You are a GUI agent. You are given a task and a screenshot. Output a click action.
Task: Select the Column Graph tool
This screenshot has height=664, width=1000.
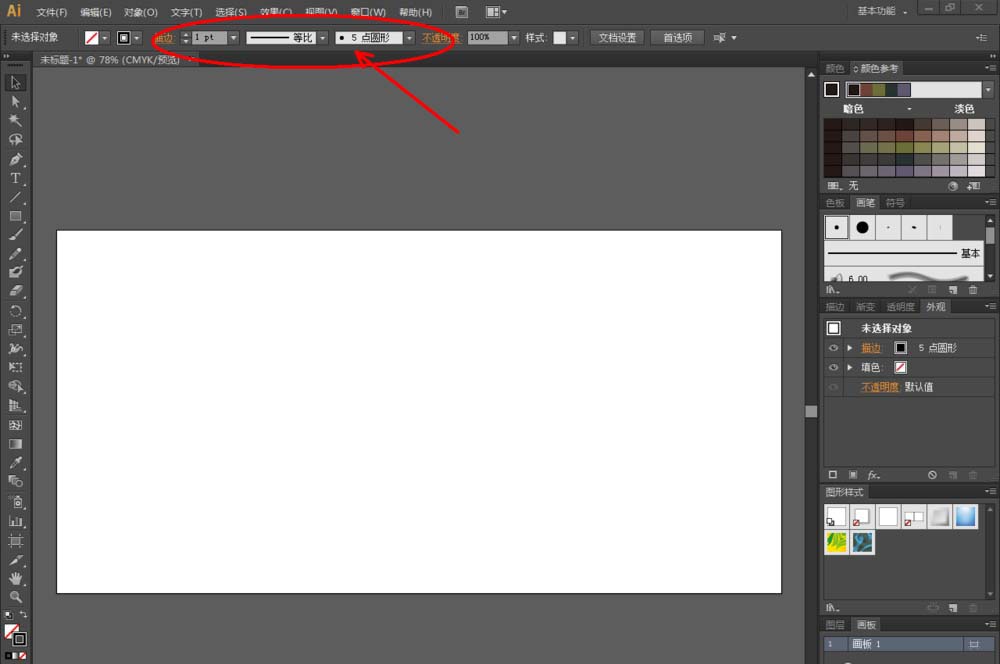coord(15,522)
